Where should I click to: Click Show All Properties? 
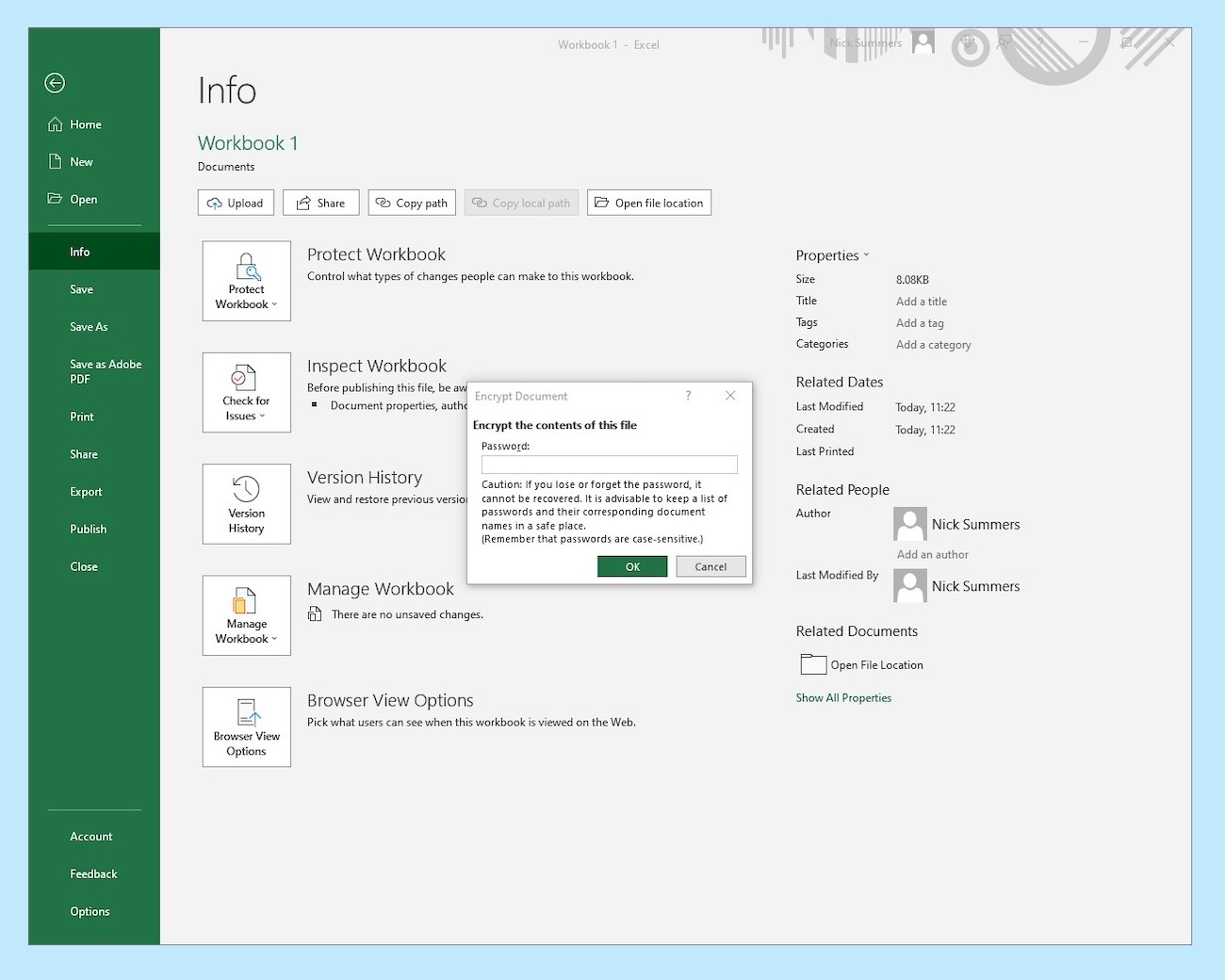click(x=843, y=697)
